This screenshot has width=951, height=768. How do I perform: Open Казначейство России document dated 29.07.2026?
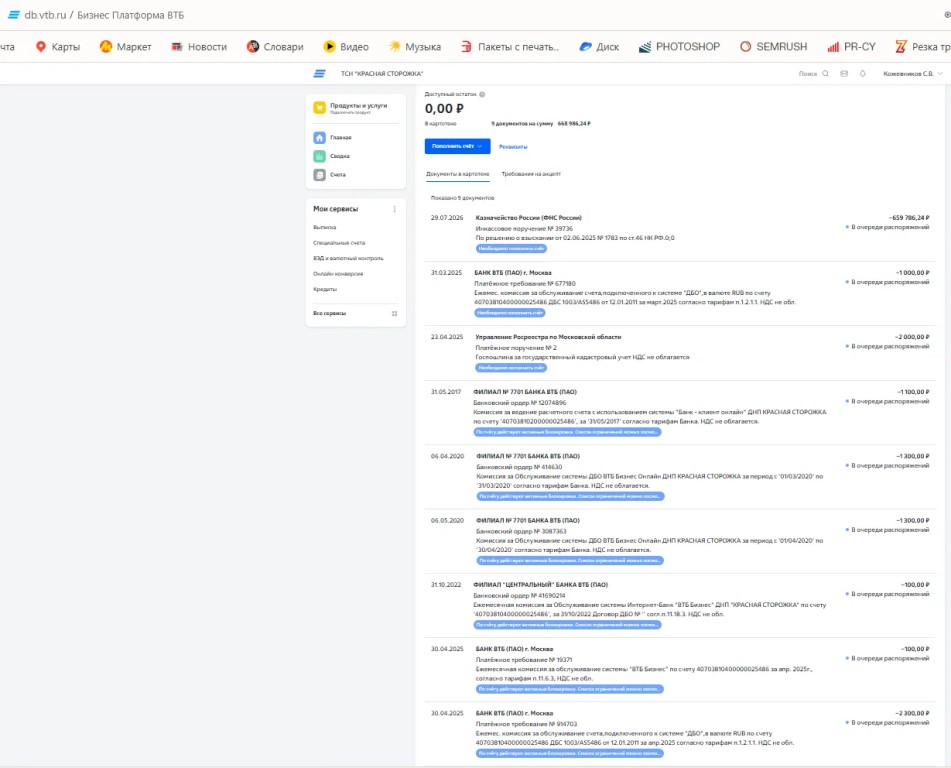(x=680, y=233)
